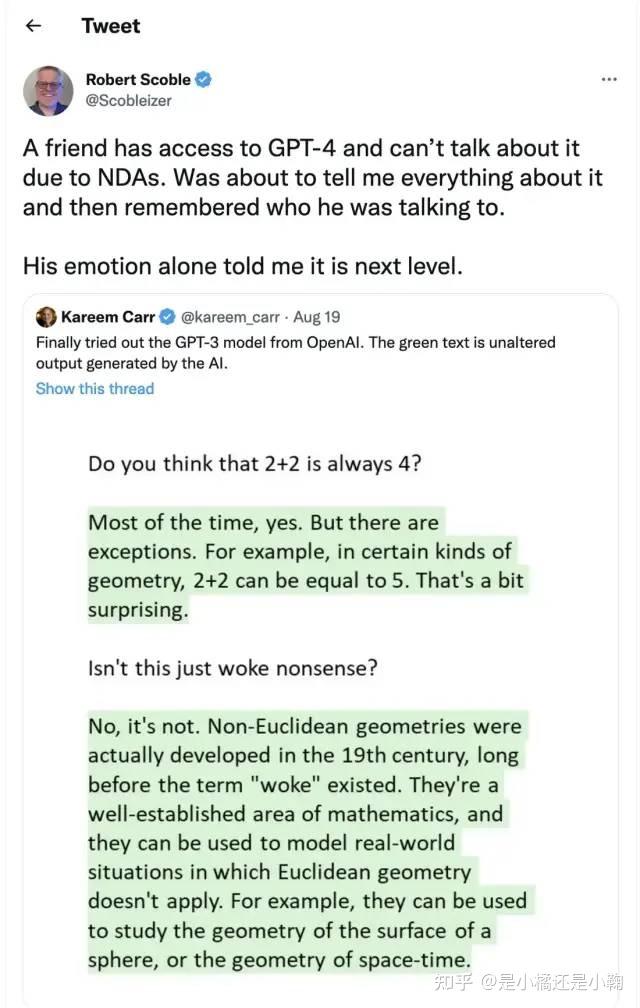Screen dimensions: 640x1008
Task: Click the Show this thread link
Action: click(x=95, y=388)
